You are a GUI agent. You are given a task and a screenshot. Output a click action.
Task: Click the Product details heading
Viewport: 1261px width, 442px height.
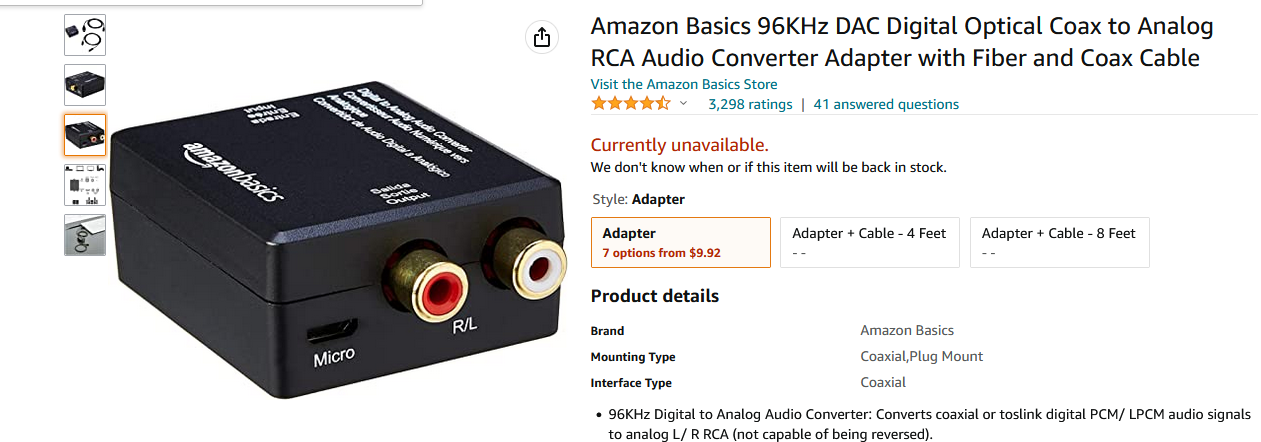(x=655, y=296)
